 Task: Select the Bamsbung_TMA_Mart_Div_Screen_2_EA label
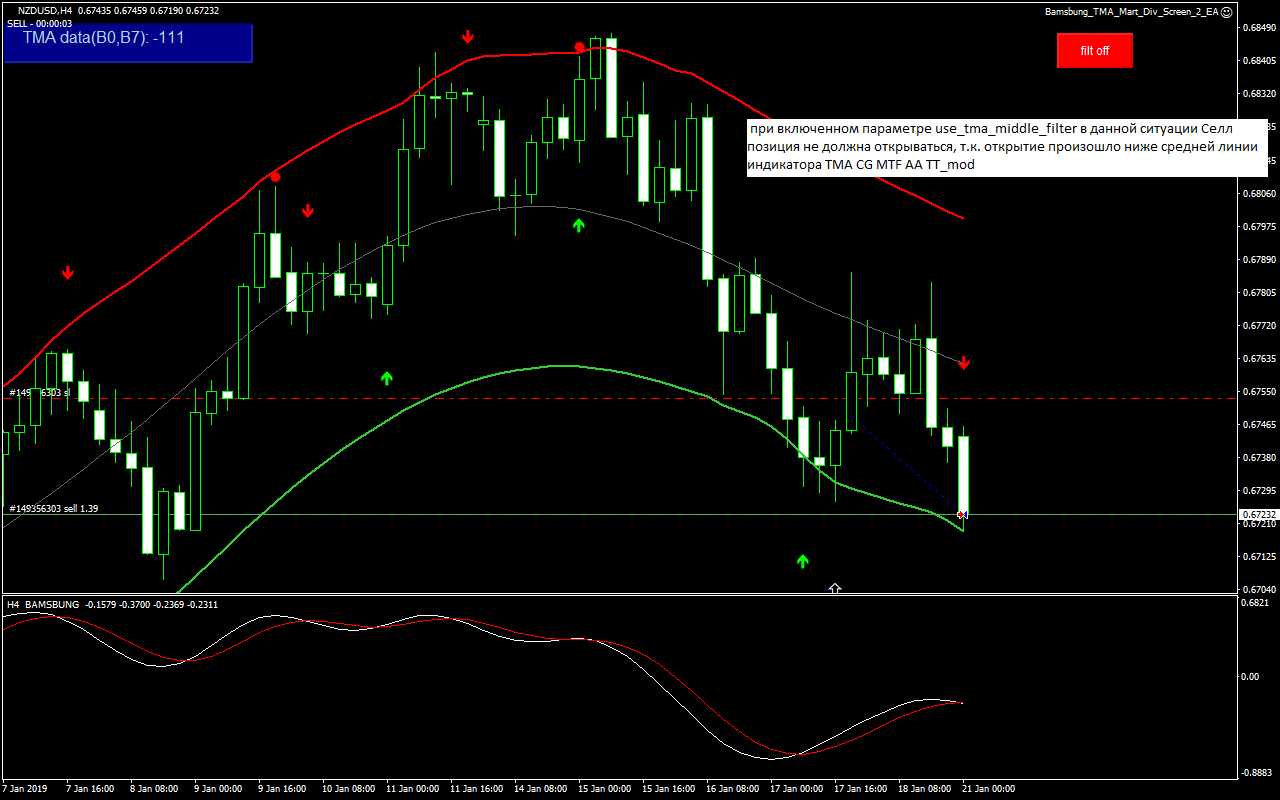coord(1131,11)
